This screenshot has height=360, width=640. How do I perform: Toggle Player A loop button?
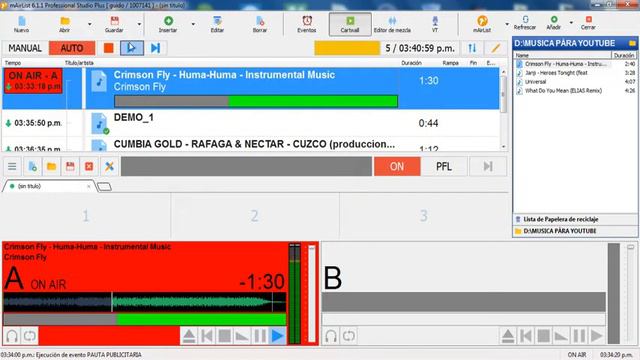pyautogui.click(x=29, y=336)
